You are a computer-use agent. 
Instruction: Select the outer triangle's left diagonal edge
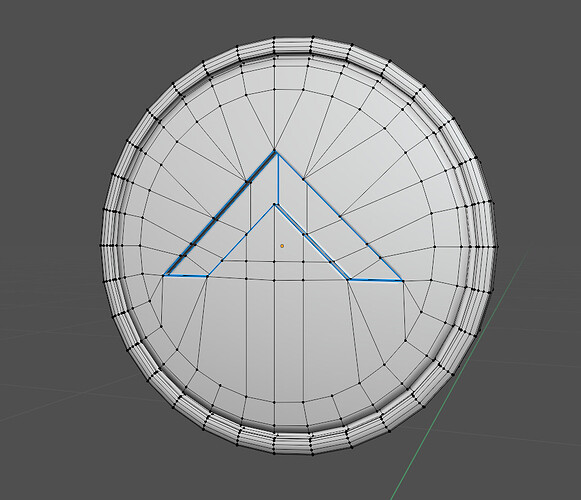(x=219, y=213)
